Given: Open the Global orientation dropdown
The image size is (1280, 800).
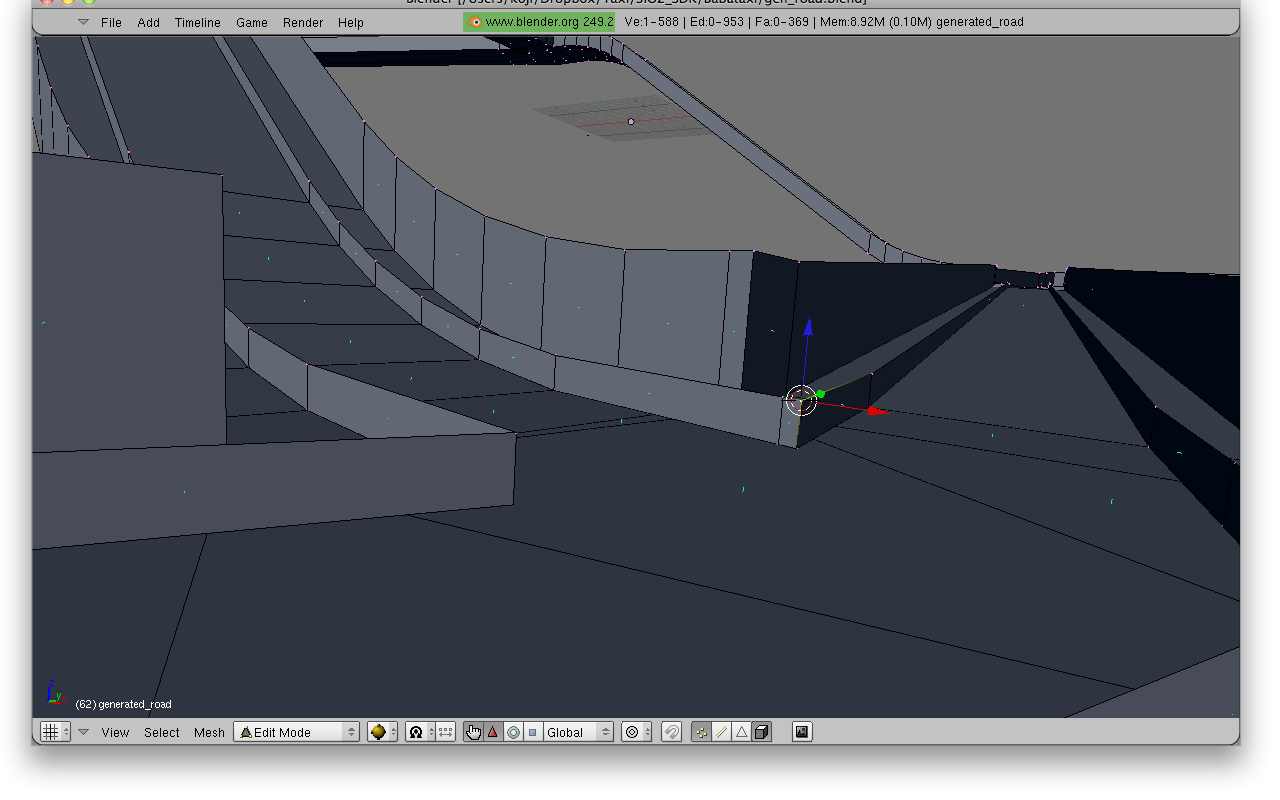Looking at the screenshot, I should point(578,732).
